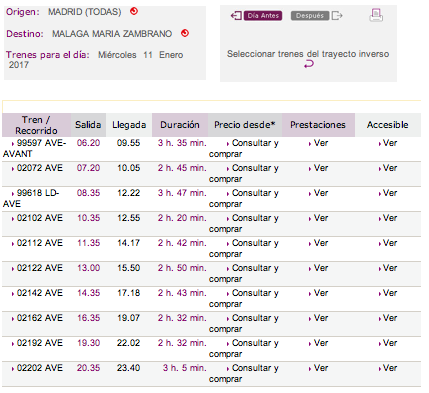This screenshot has height=393, width=429.
Task: Go to Después day
Action: click(x=310, y=16)
